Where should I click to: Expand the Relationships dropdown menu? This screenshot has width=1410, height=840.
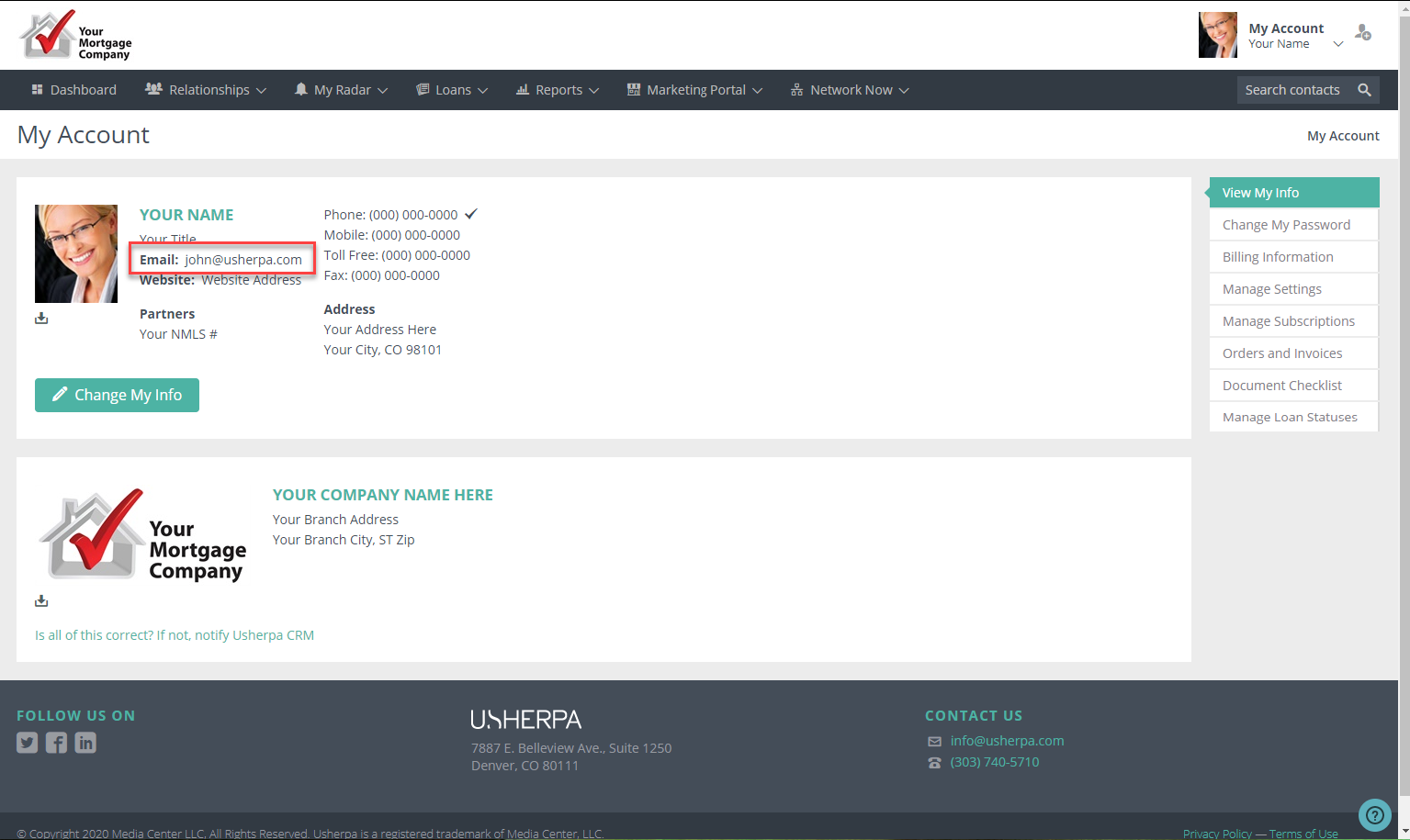point(206,90)
